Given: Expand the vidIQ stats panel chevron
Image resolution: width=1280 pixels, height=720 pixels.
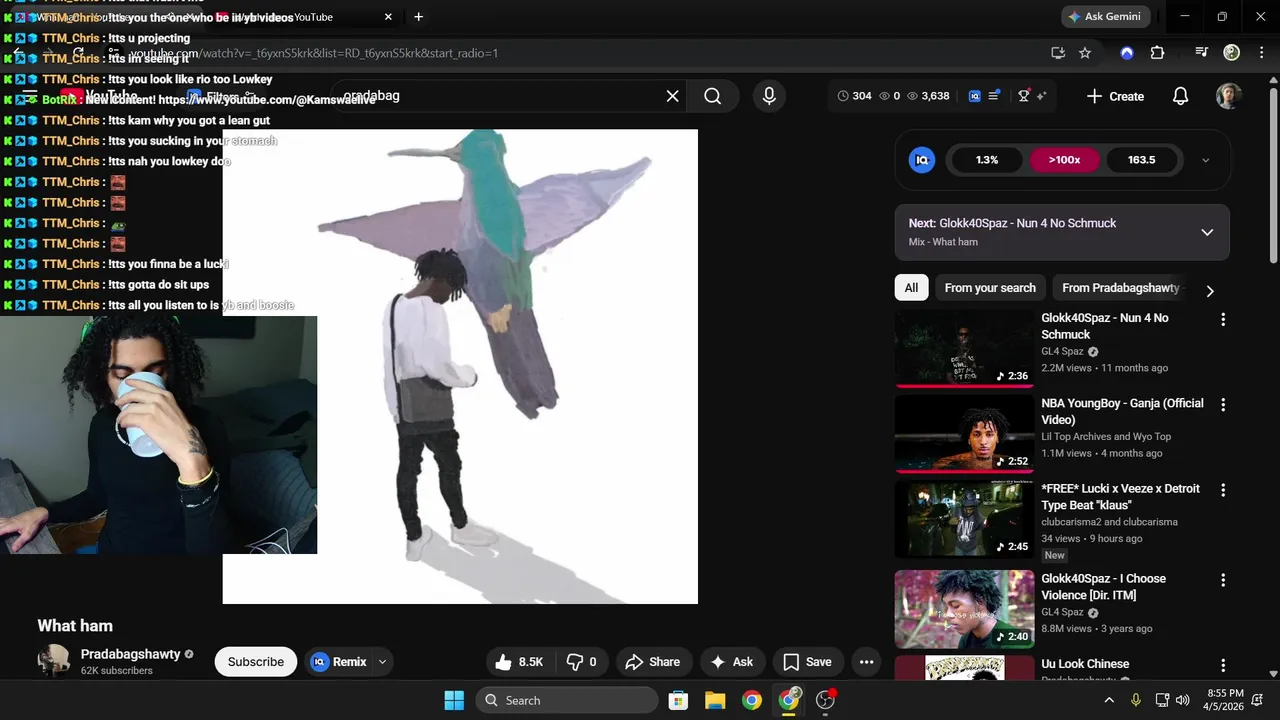Looking at the screenshot, I should pyautogui.click(x=1205, y=160).
